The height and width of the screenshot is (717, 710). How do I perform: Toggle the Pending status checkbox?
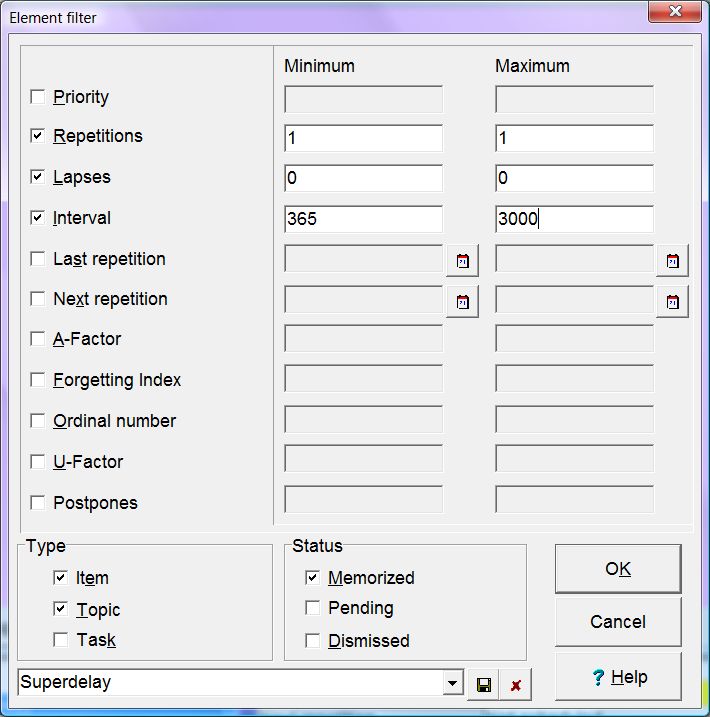tap(313, 608)
